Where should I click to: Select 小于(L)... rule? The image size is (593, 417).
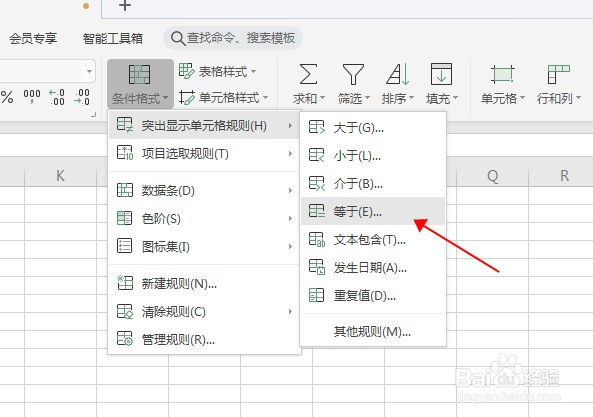pyautogui.click(x=373, y=155)
